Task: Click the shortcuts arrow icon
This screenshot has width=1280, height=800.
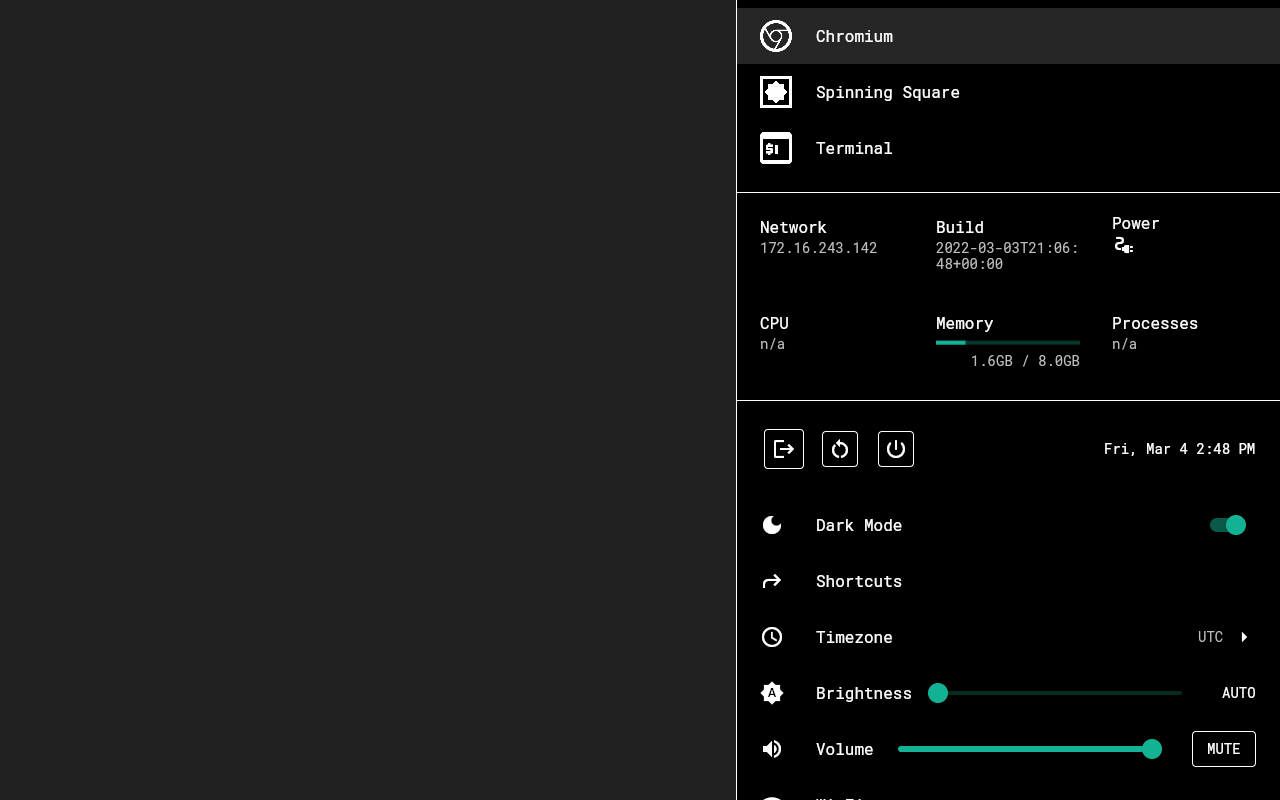Action: click(x=772, y=581)
